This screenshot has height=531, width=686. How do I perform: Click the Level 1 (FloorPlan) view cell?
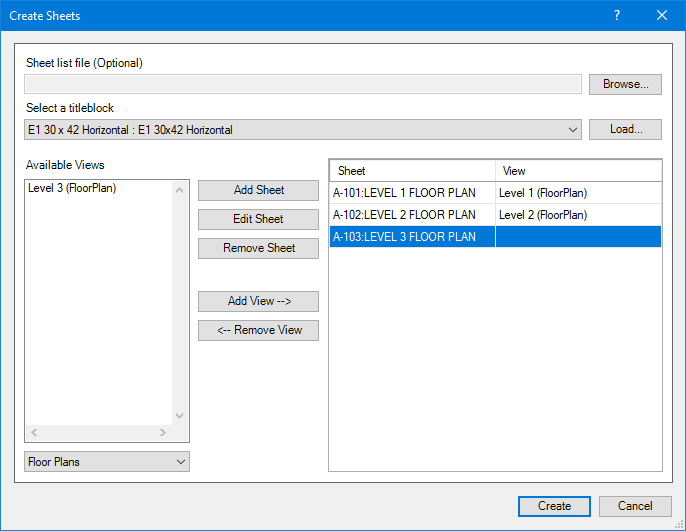(x=578, y=193)
